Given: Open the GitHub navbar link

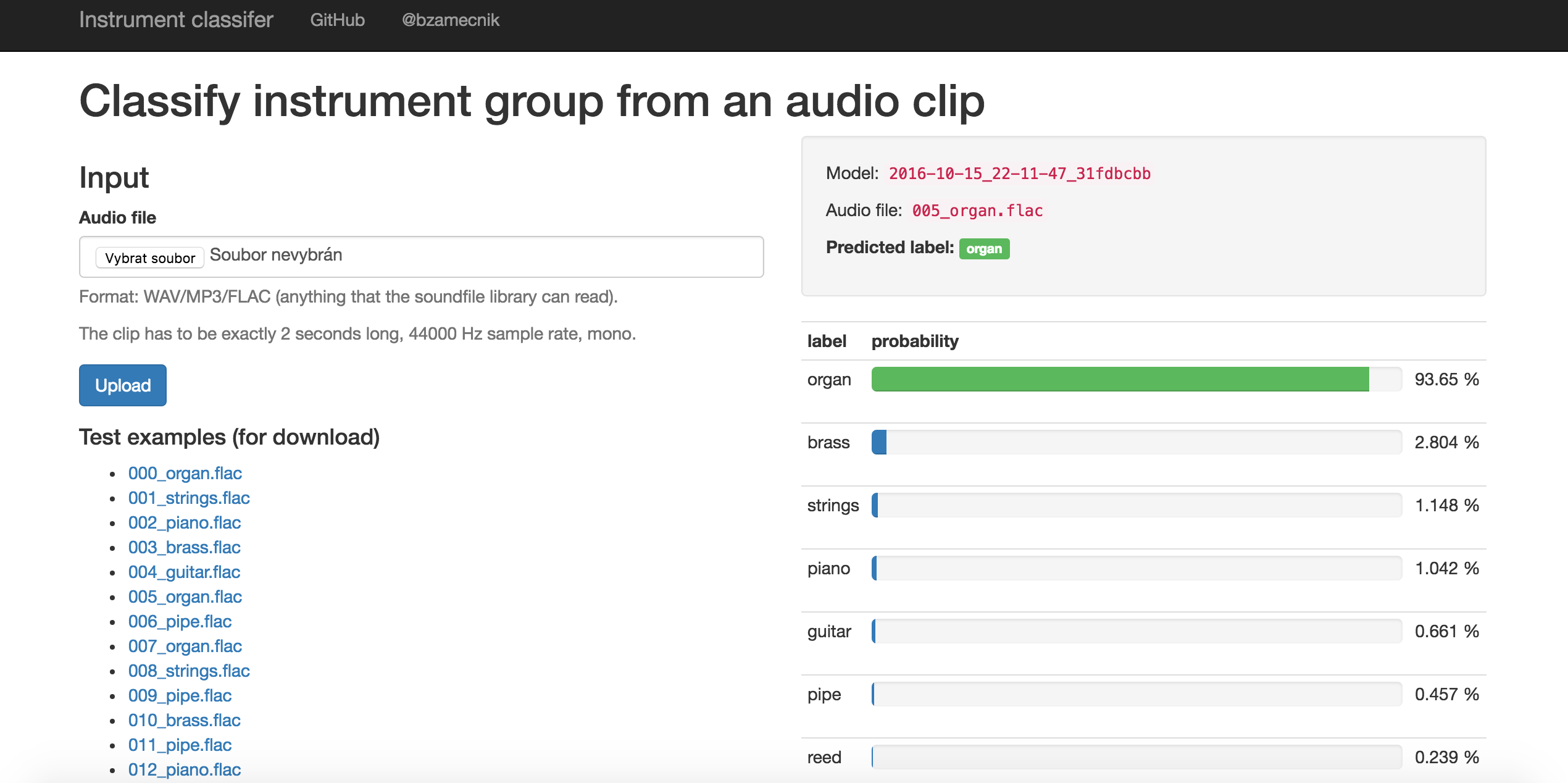Looking at the screenshot, I should click(x=337, y=20).
